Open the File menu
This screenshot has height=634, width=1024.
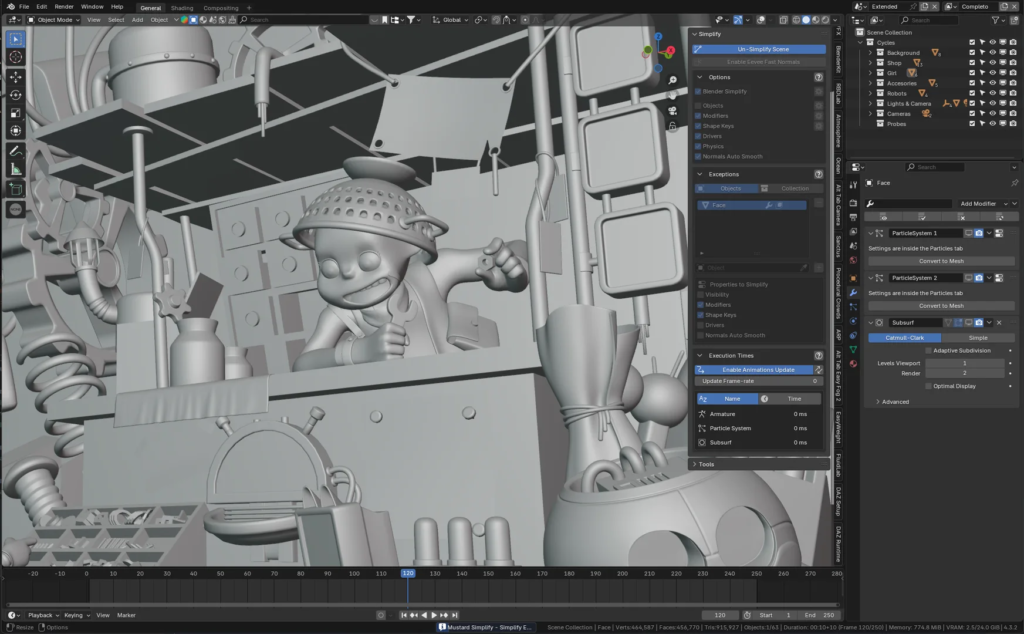point(24,7)
